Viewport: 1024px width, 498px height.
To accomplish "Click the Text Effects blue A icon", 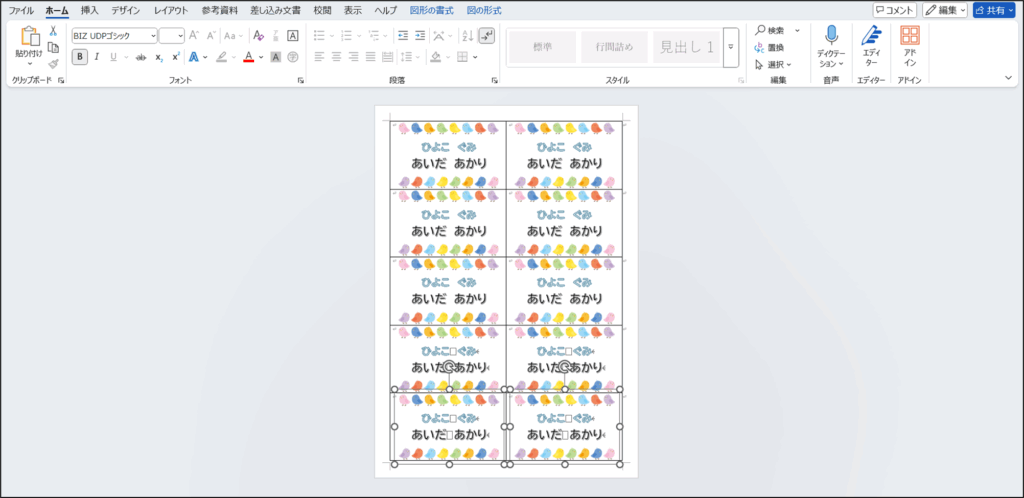I will [194, 57].
